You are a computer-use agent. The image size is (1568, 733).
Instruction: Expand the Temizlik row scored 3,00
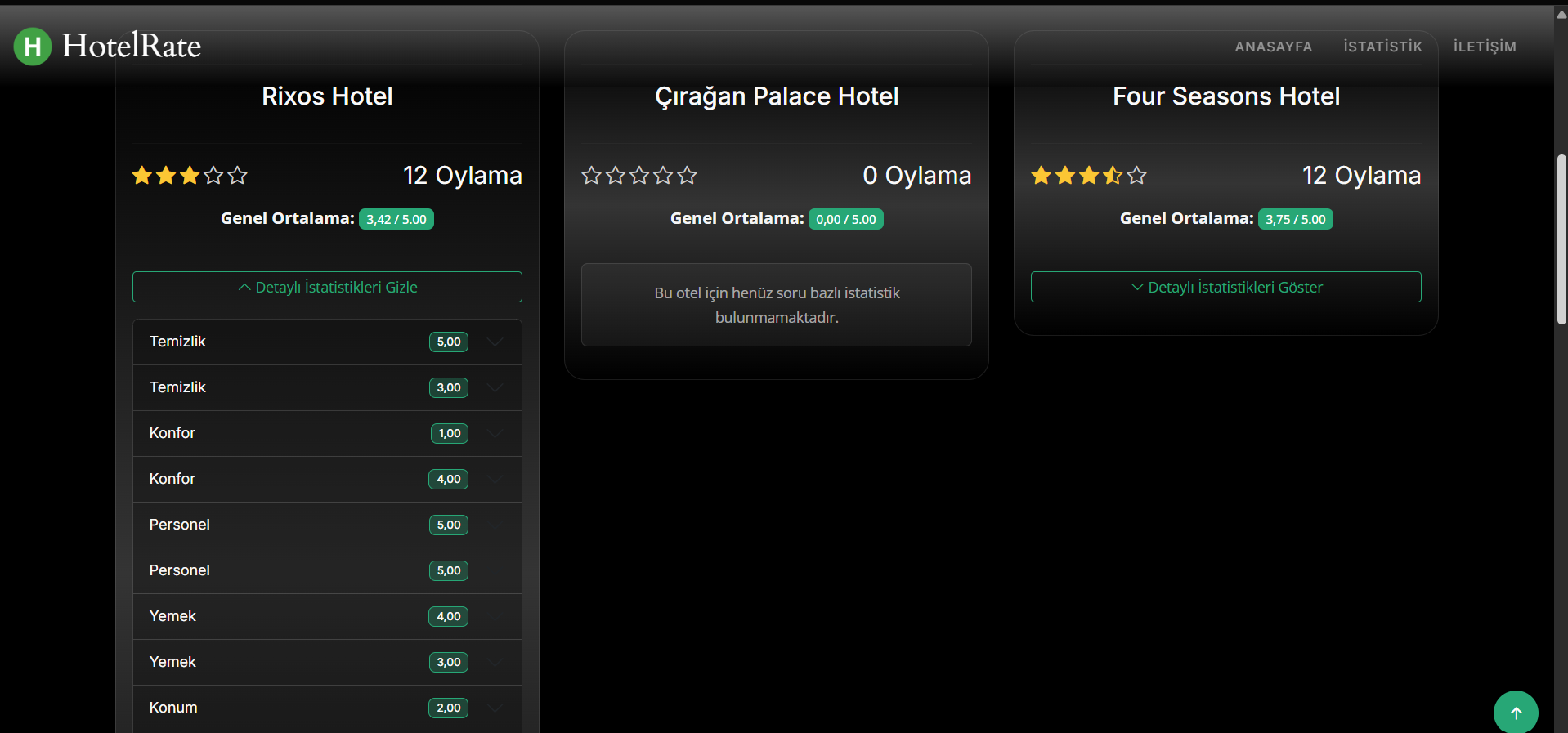pos(327,387)
